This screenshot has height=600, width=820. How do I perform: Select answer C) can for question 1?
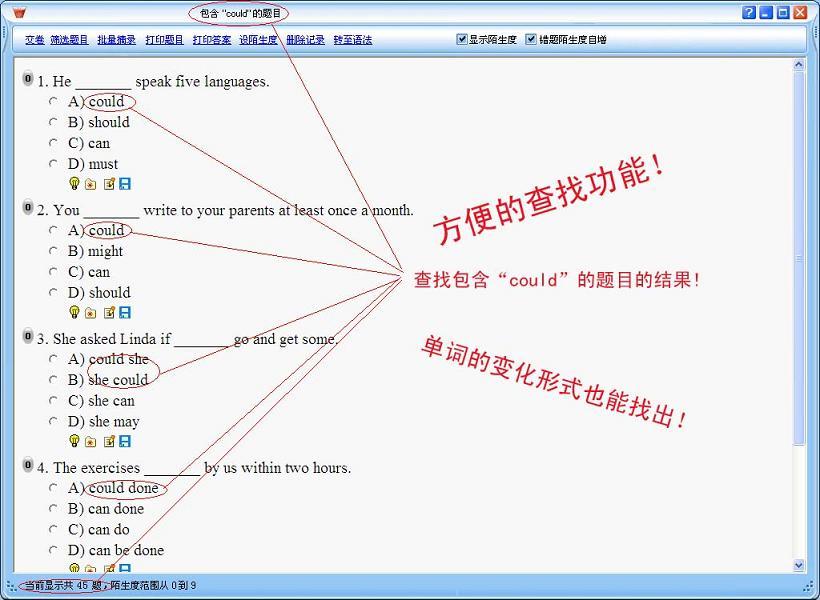pyautogui.click(x=54, y=143)
